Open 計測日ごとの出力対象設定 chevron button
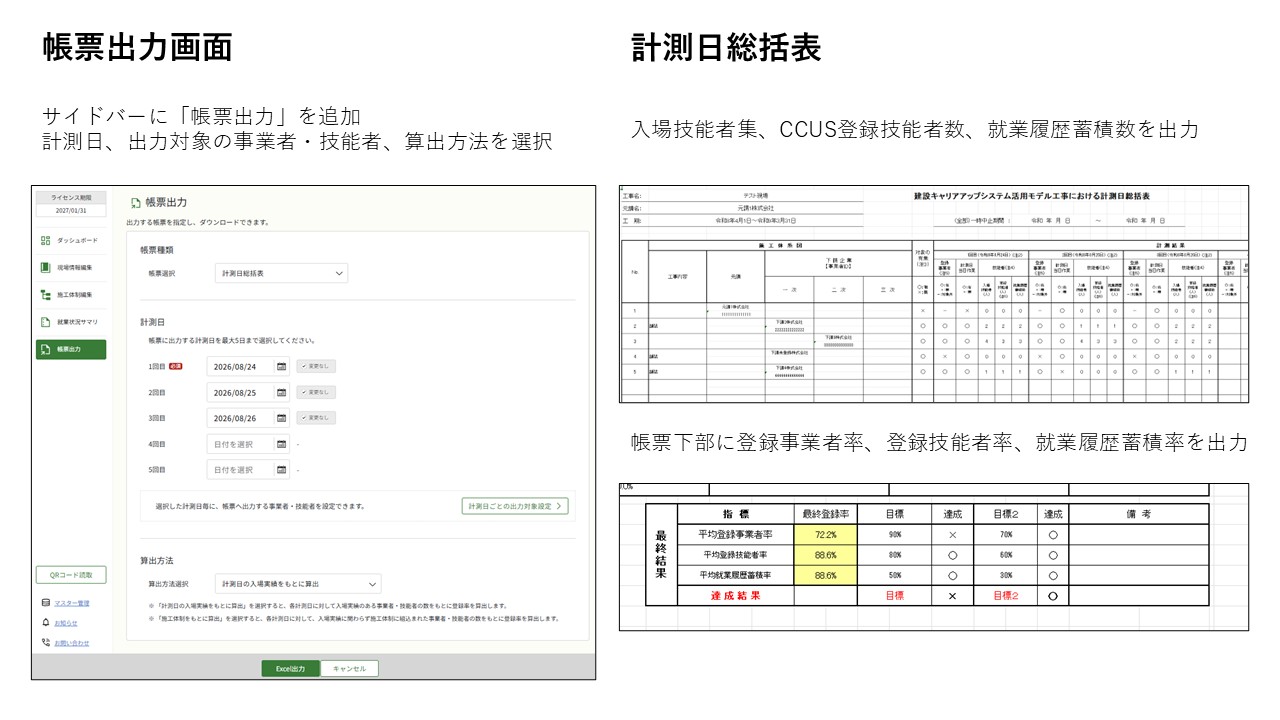 coord(515,506)
